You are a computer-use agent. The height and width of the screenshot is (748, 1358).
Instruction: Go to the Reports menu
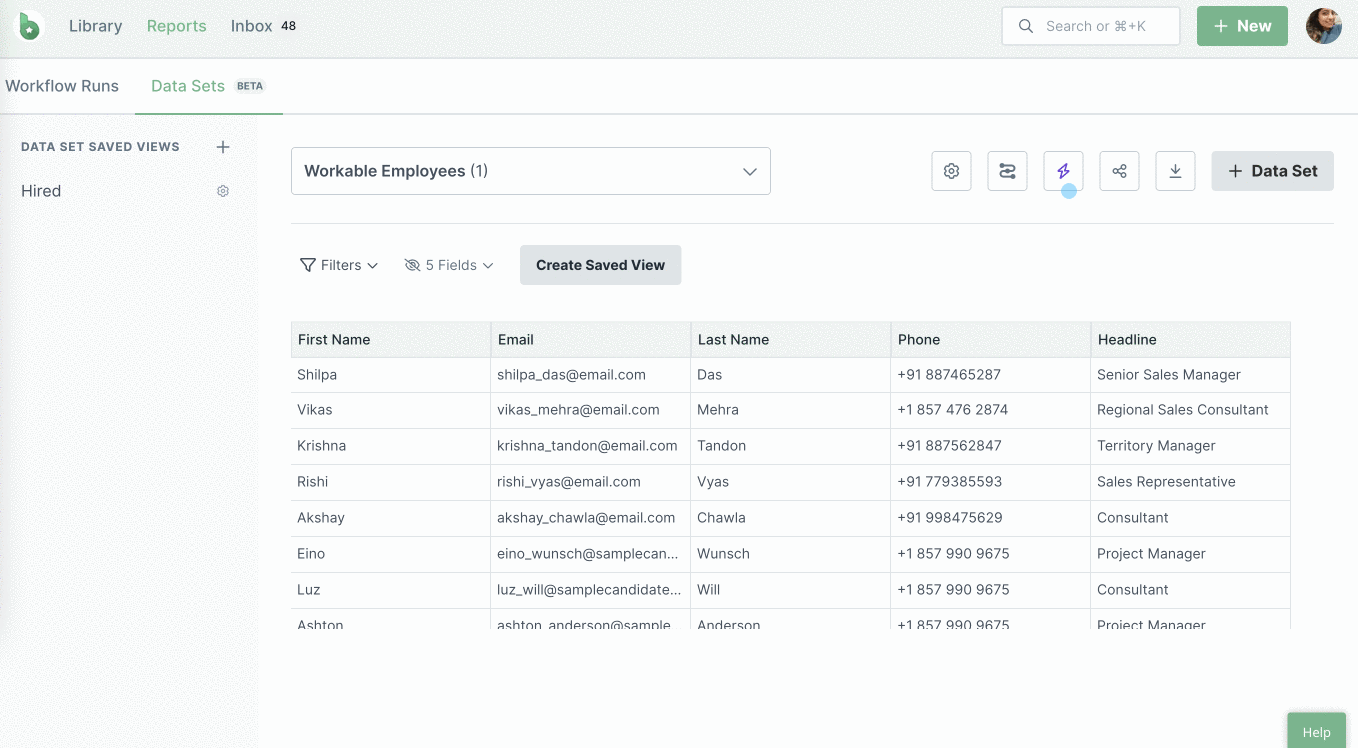click(176, 26)
